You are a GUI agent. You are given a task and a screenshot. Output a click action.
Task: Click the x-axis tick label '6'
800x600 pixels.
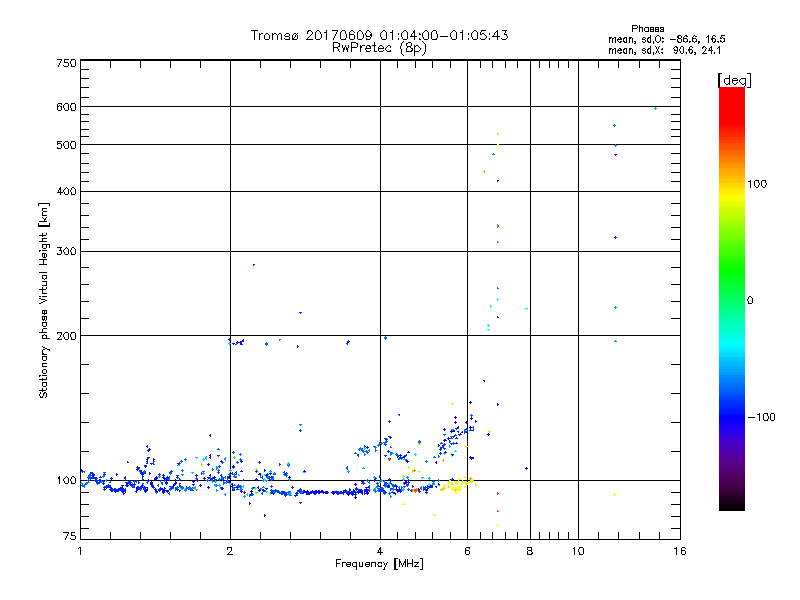tap(467, 551)
